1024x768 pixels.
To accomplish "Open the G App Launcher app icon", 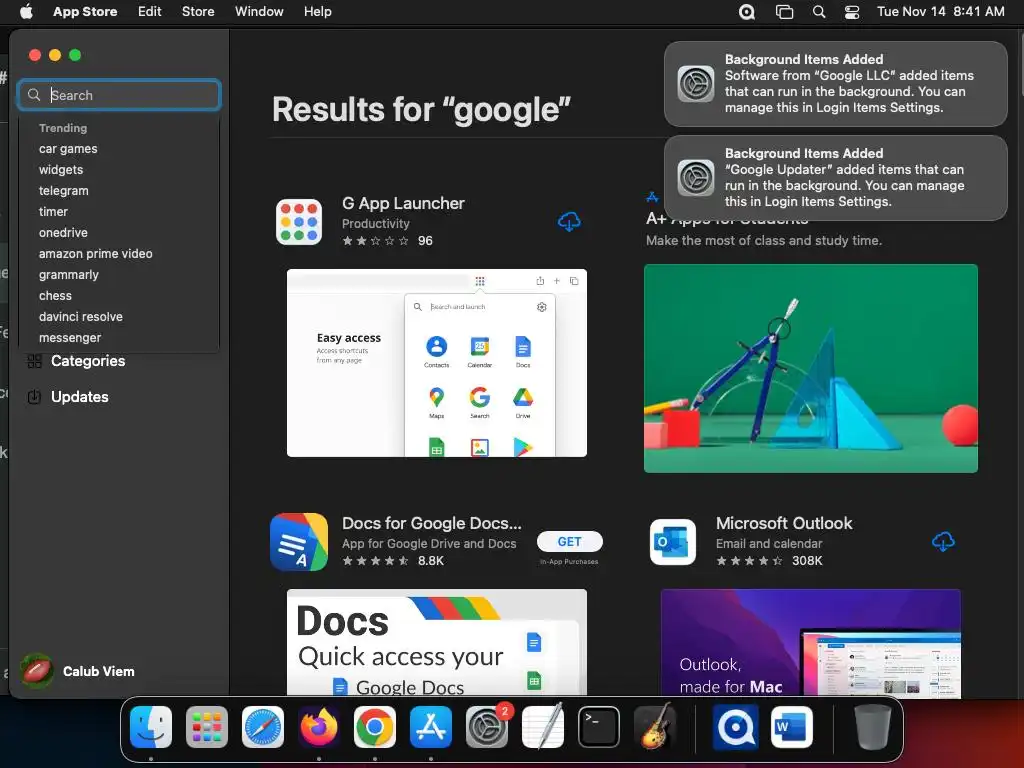I will pyautogui.click(x=299, y=222).
